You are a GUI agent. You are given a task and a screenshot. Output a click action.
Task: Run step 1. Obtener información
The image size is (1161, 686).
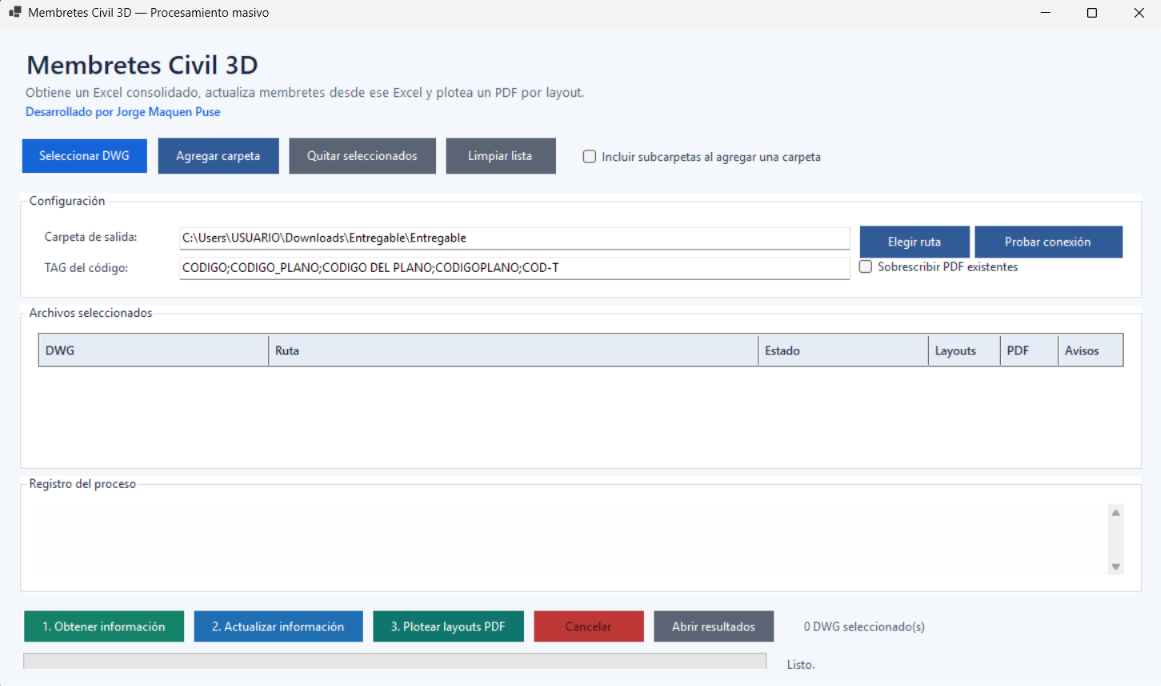[x=104, y=627]
